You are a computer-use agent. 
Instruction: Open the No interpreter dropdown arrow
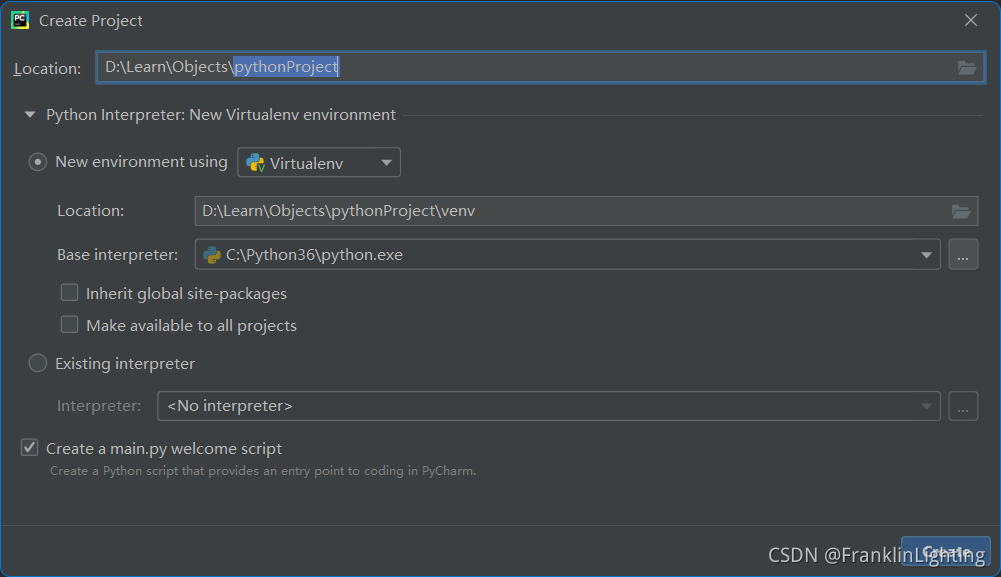(926, 407)
